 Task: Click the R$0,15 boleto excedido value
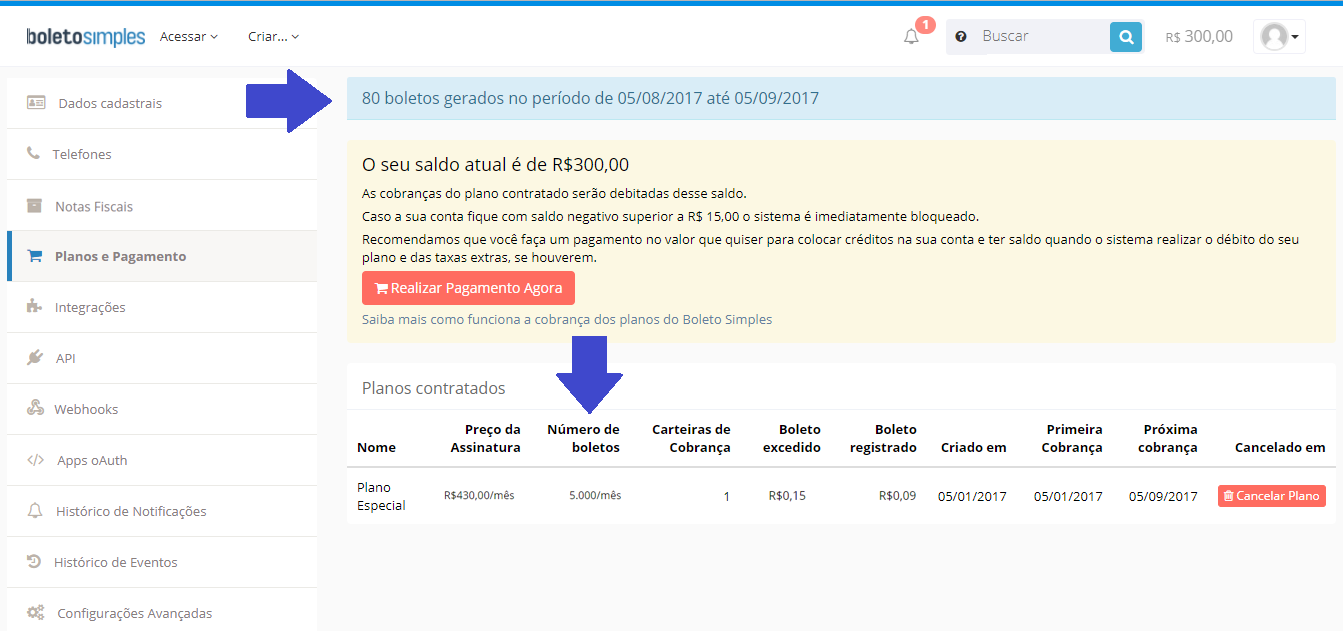[787, 495]
